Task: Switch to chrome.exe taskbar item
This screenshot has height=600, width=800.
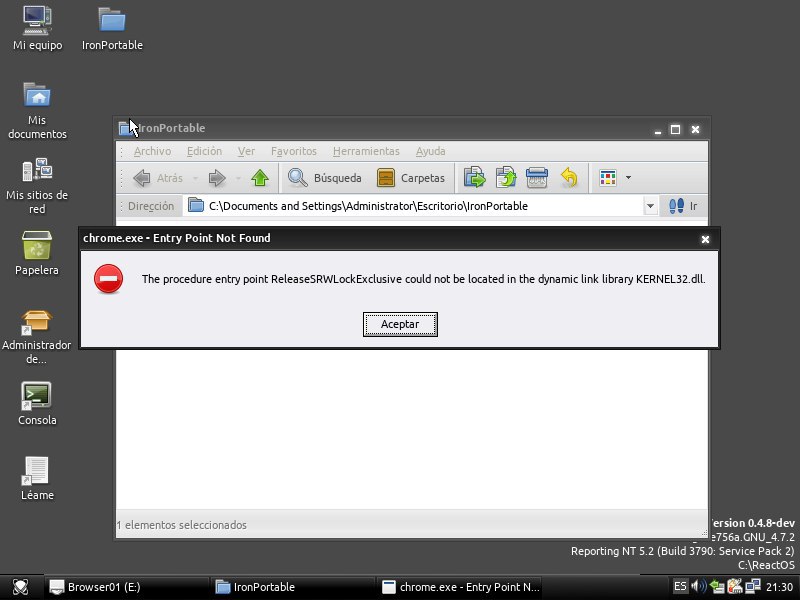Action: click(458, 587)
